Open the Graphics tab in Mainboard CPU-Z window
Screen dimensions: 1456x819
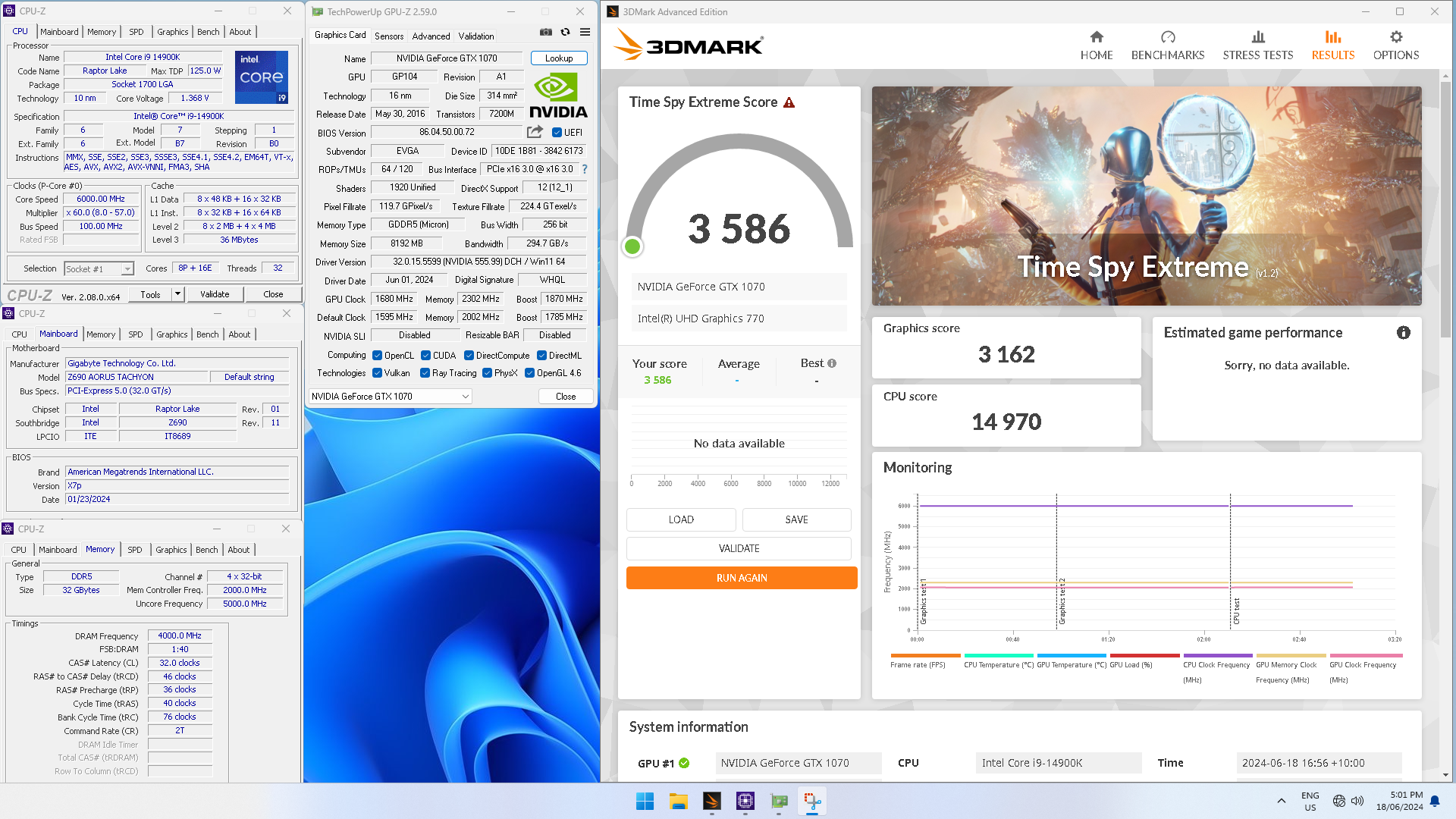click(172, 334)
